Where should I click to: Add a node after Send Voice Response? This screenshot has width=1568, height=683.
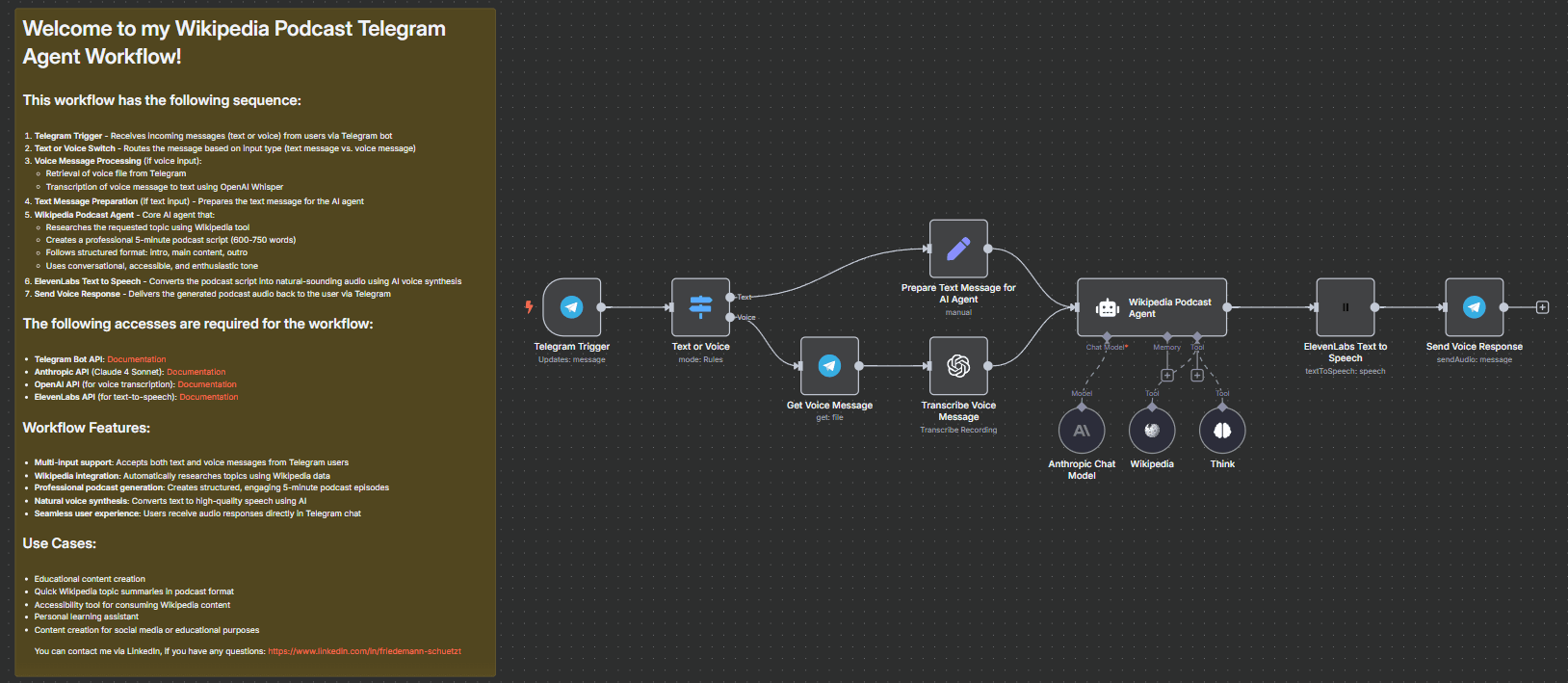pos(1542,307)
